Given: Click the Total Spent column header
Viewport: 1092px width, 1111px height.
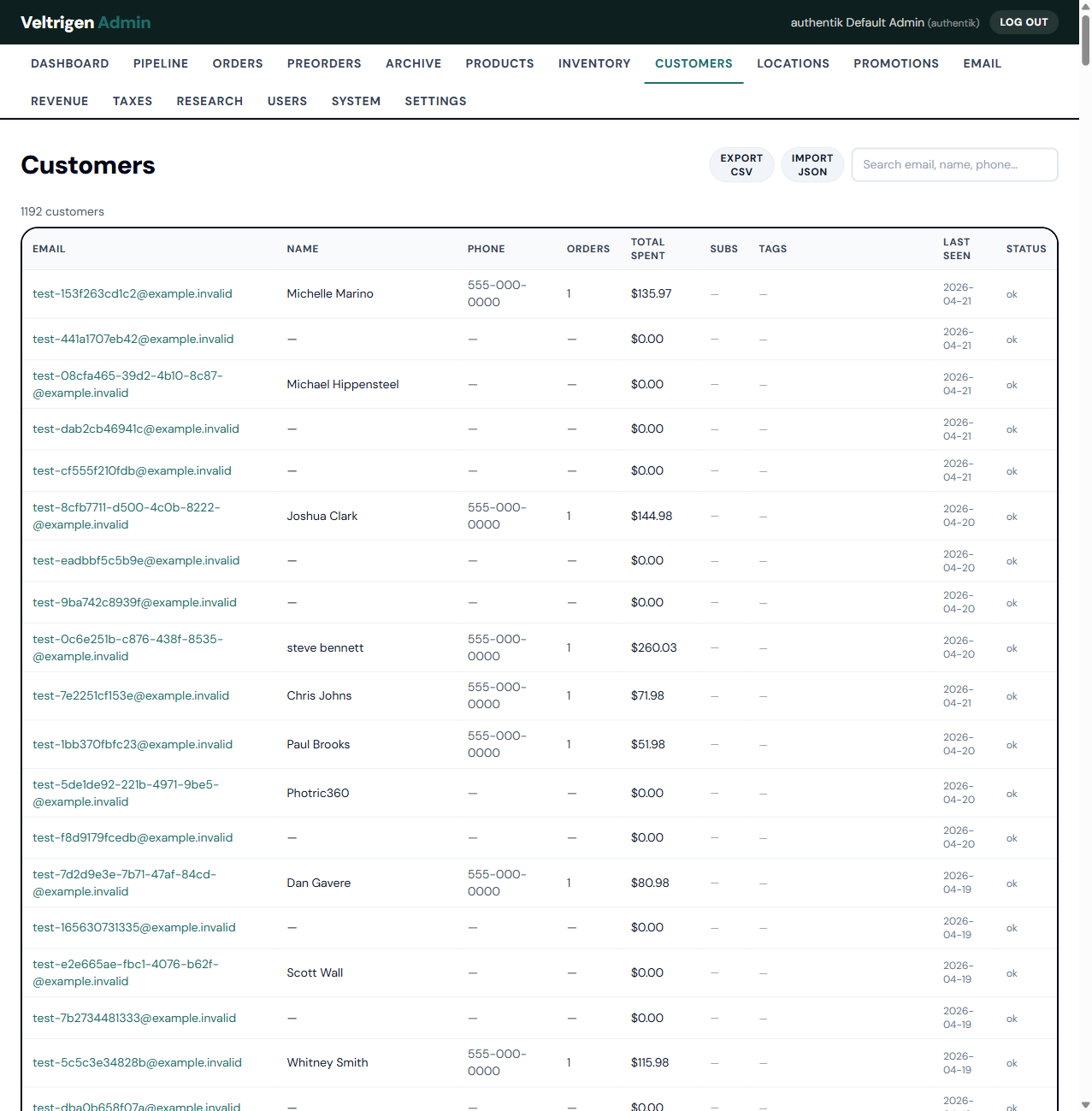Looking at the screenshot, I should (x=648, y=249).
